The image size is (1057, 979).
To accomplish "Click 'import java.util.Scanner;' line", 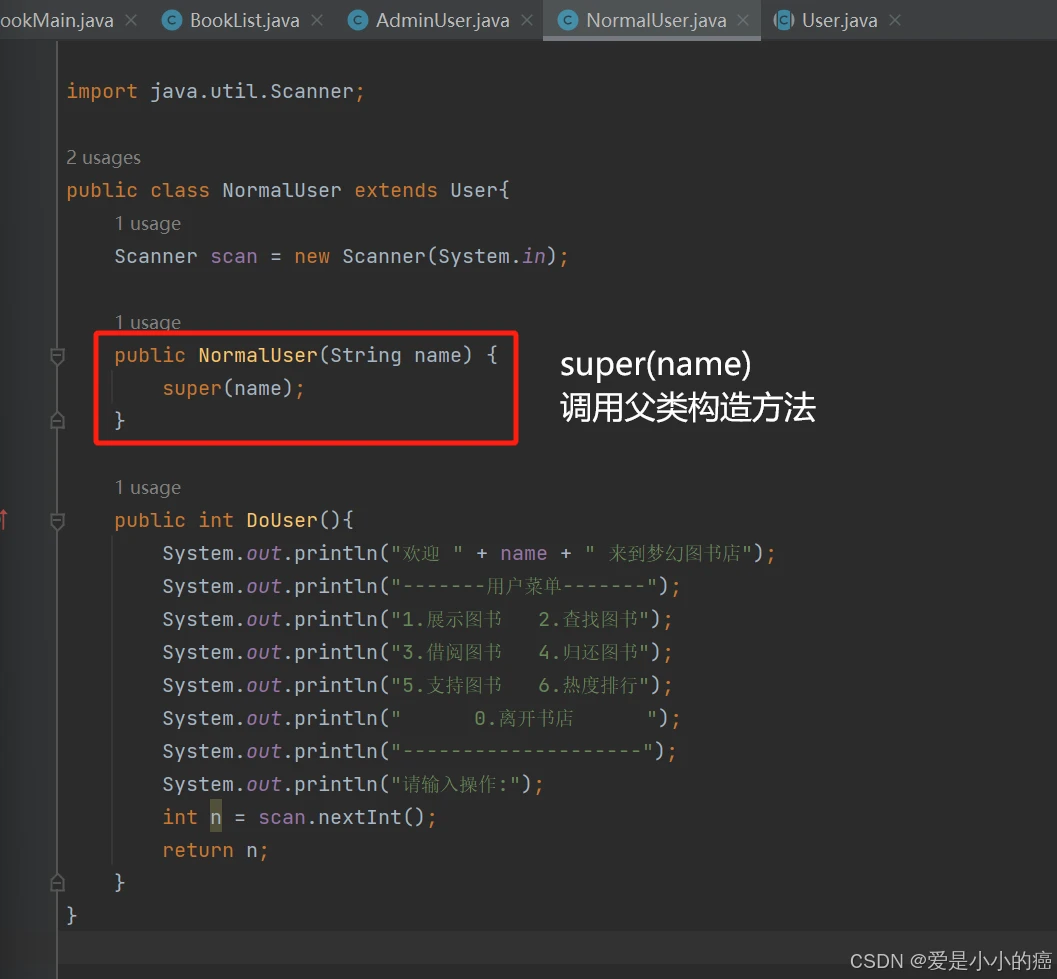I will pyautogui.click(x=215, y=92).
